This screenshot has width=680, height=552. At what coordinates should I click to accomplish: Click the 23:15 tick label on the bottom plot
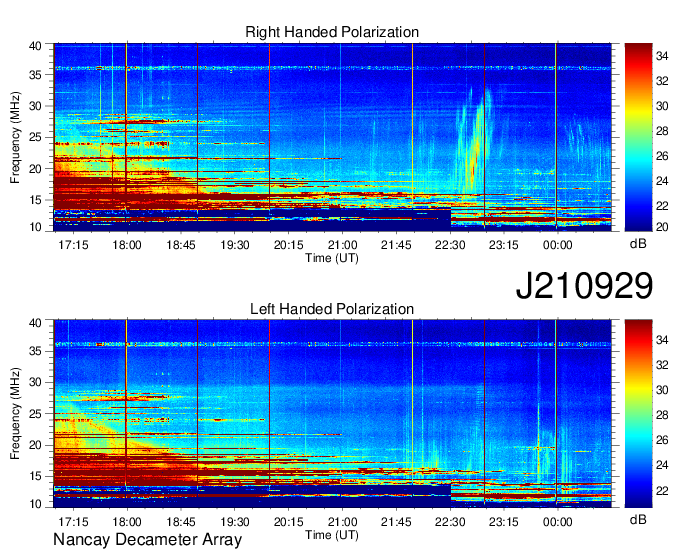(503, 522)
